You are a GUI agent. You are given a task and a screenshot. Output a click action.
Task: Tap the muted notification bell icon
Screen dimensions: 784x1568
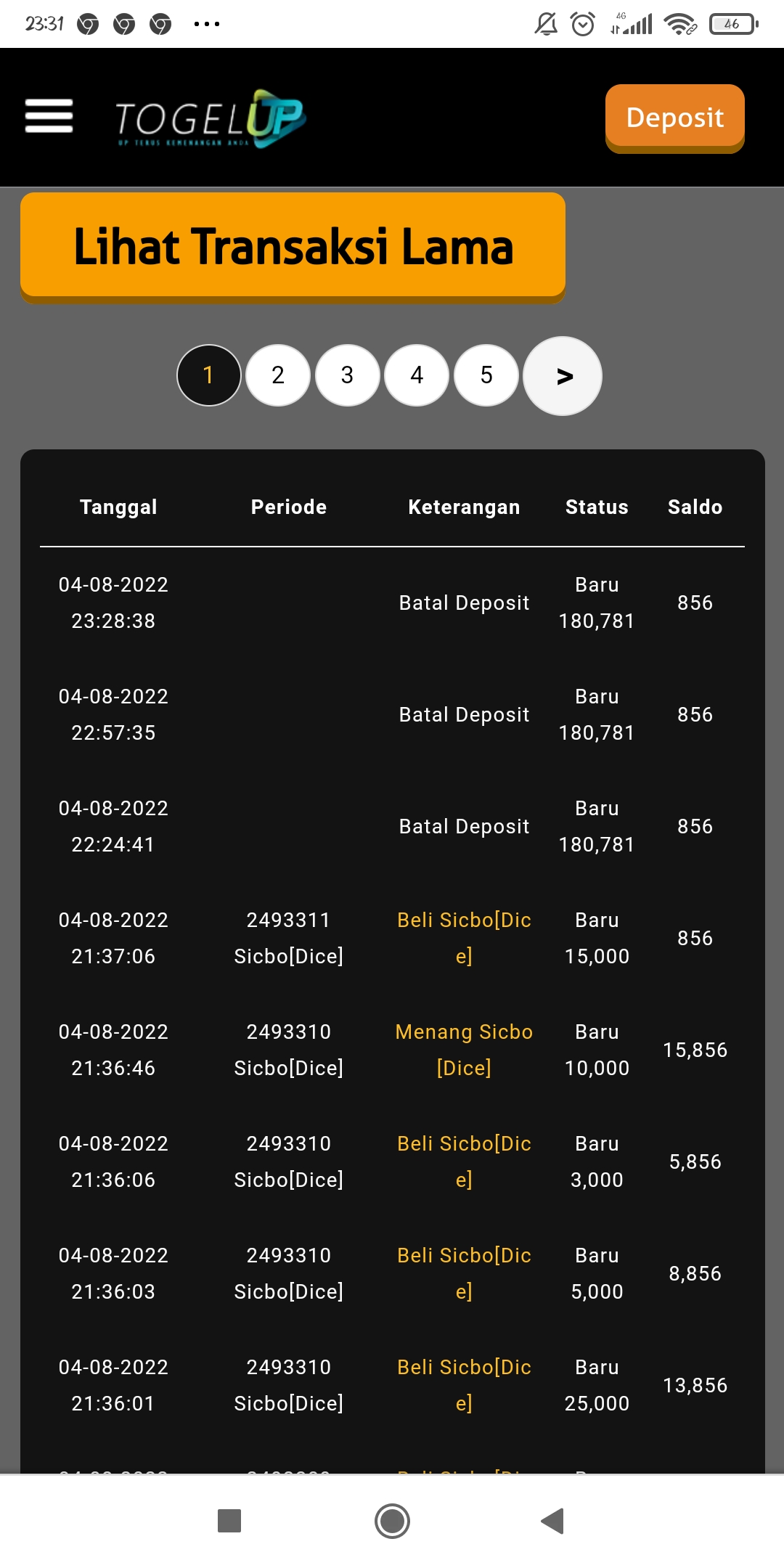546,24
